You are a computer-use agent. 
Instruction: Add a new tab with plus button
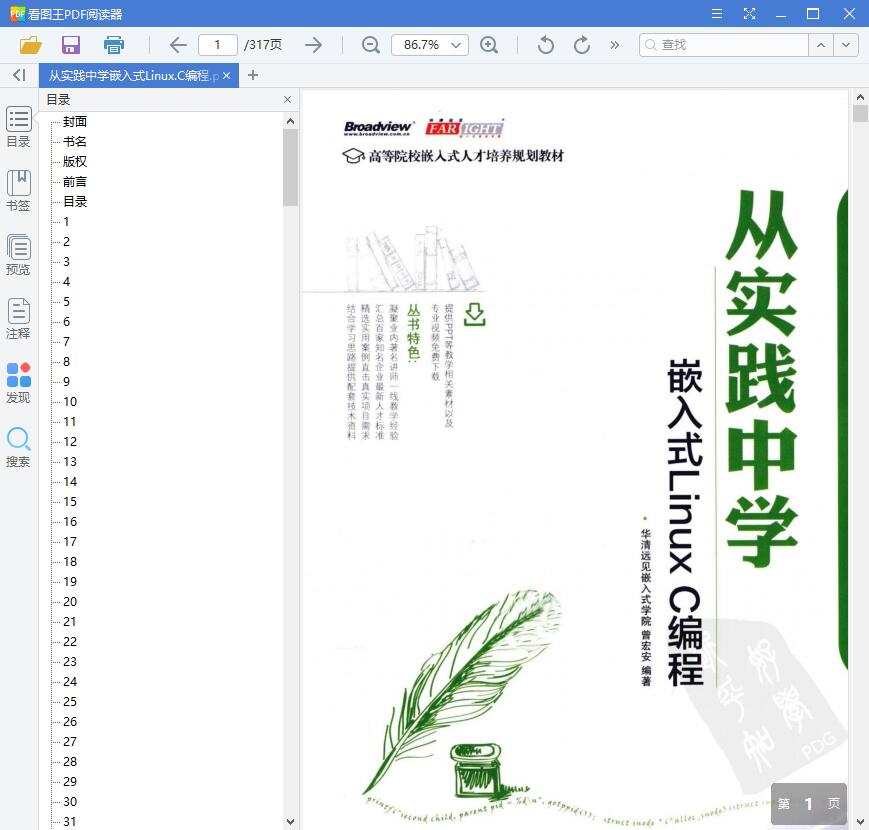click(253, 75)
